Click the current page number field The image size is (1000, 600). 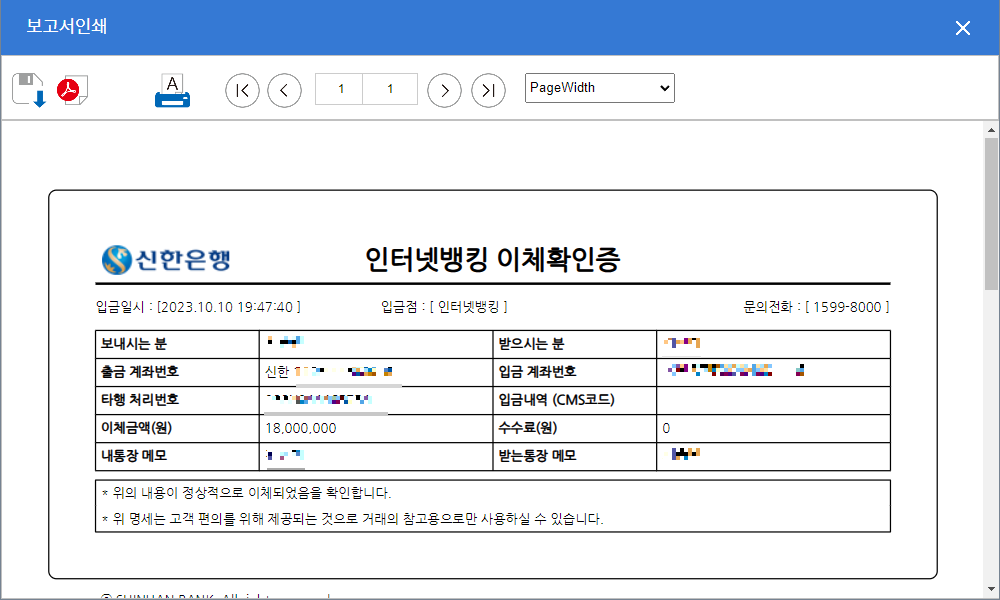(339, 89)
